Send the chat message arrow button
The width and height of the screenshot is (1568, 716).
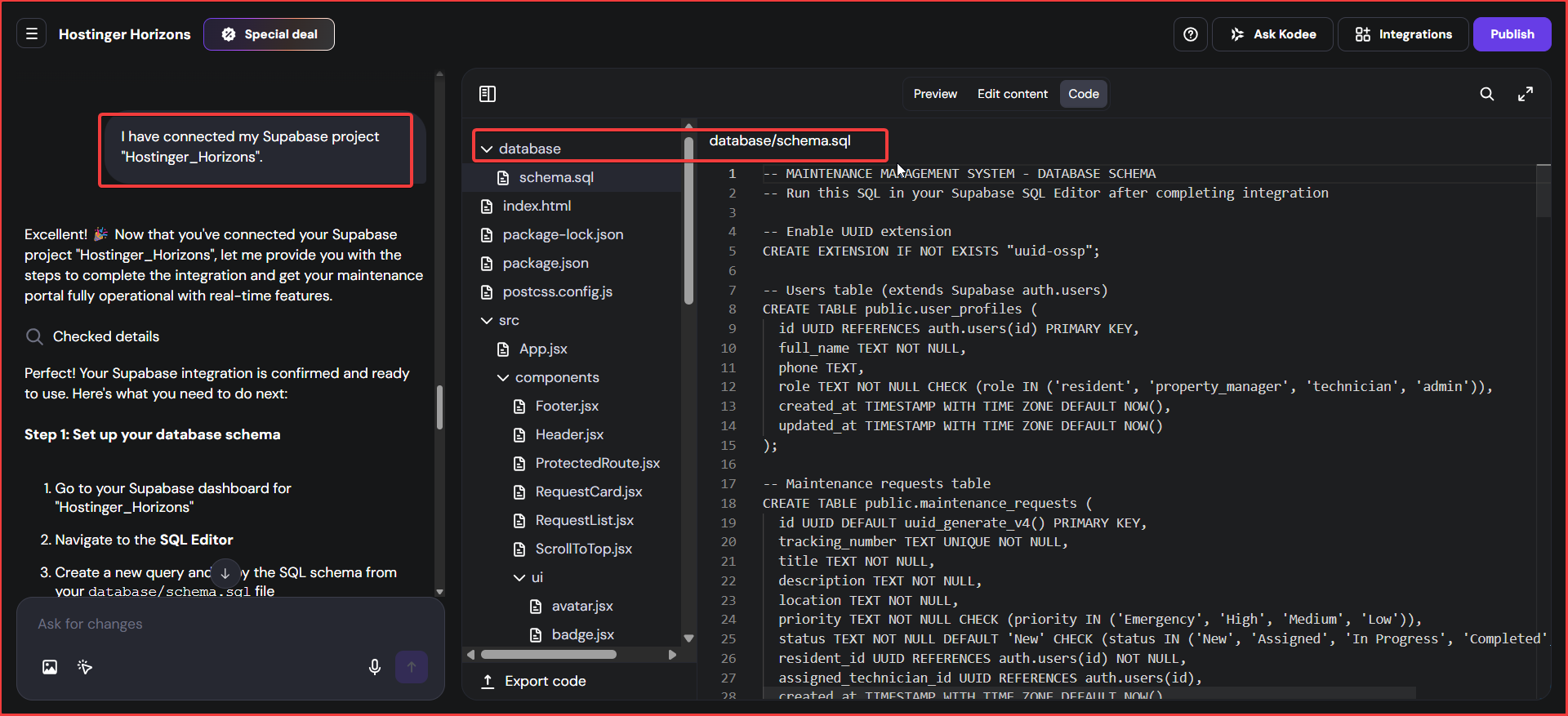(x=412, y=667)
